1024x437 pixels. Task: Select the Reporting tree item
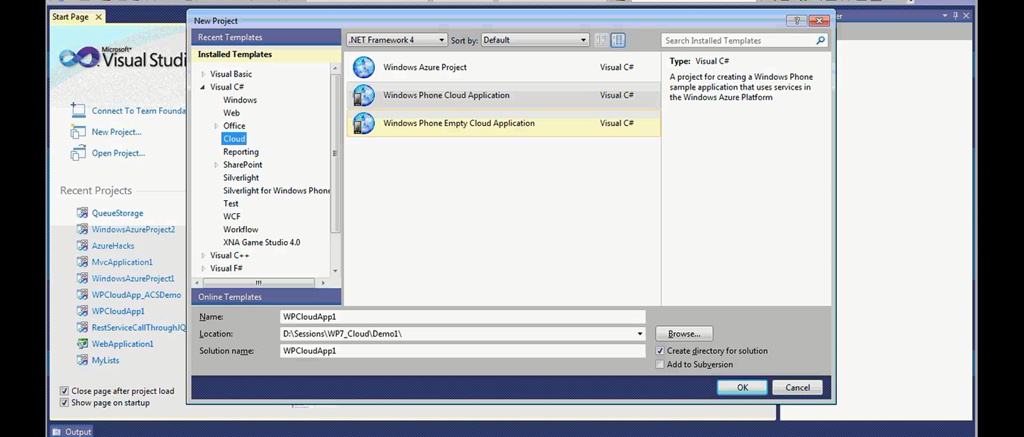point(240,152)
